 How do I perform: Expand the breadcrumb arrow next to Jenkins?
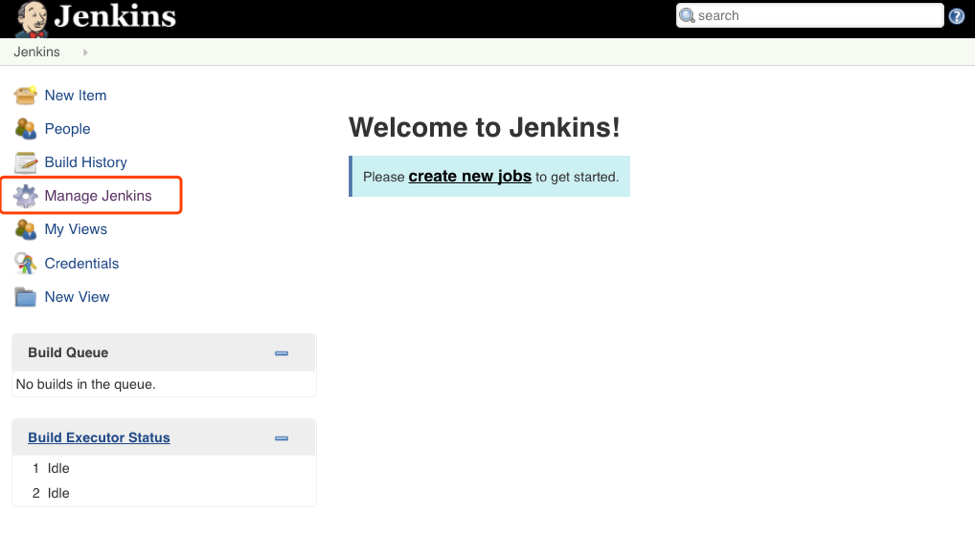(85, 53)
